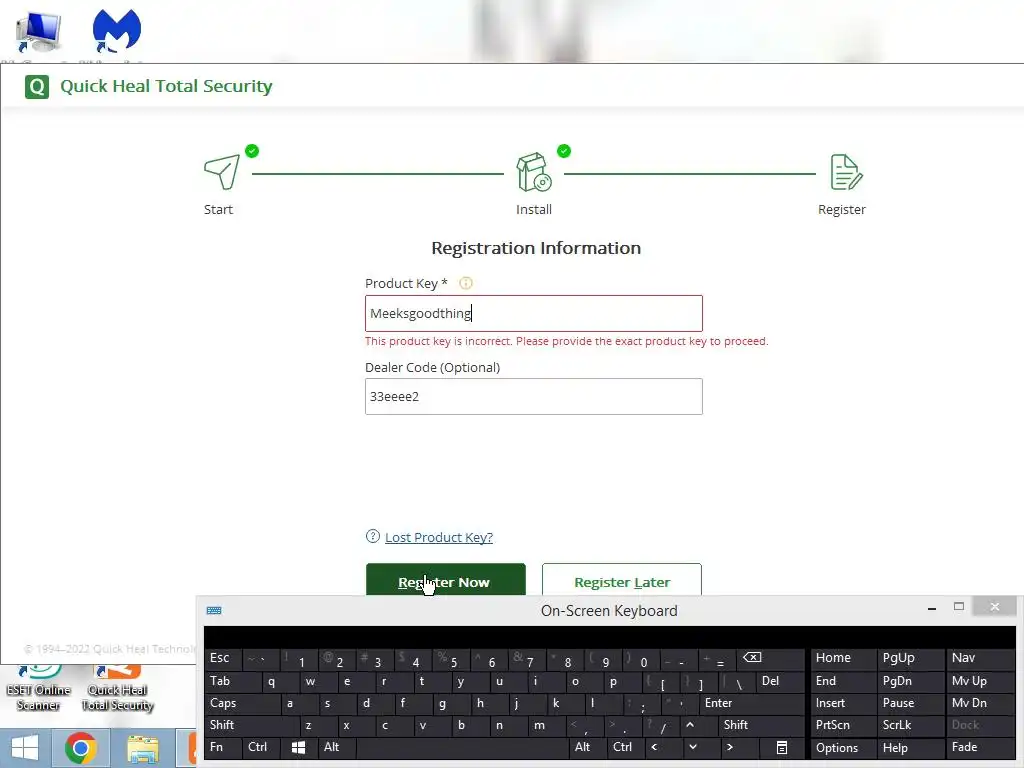
Task: Click the Register step document icon
Action: tap(846, 172)
